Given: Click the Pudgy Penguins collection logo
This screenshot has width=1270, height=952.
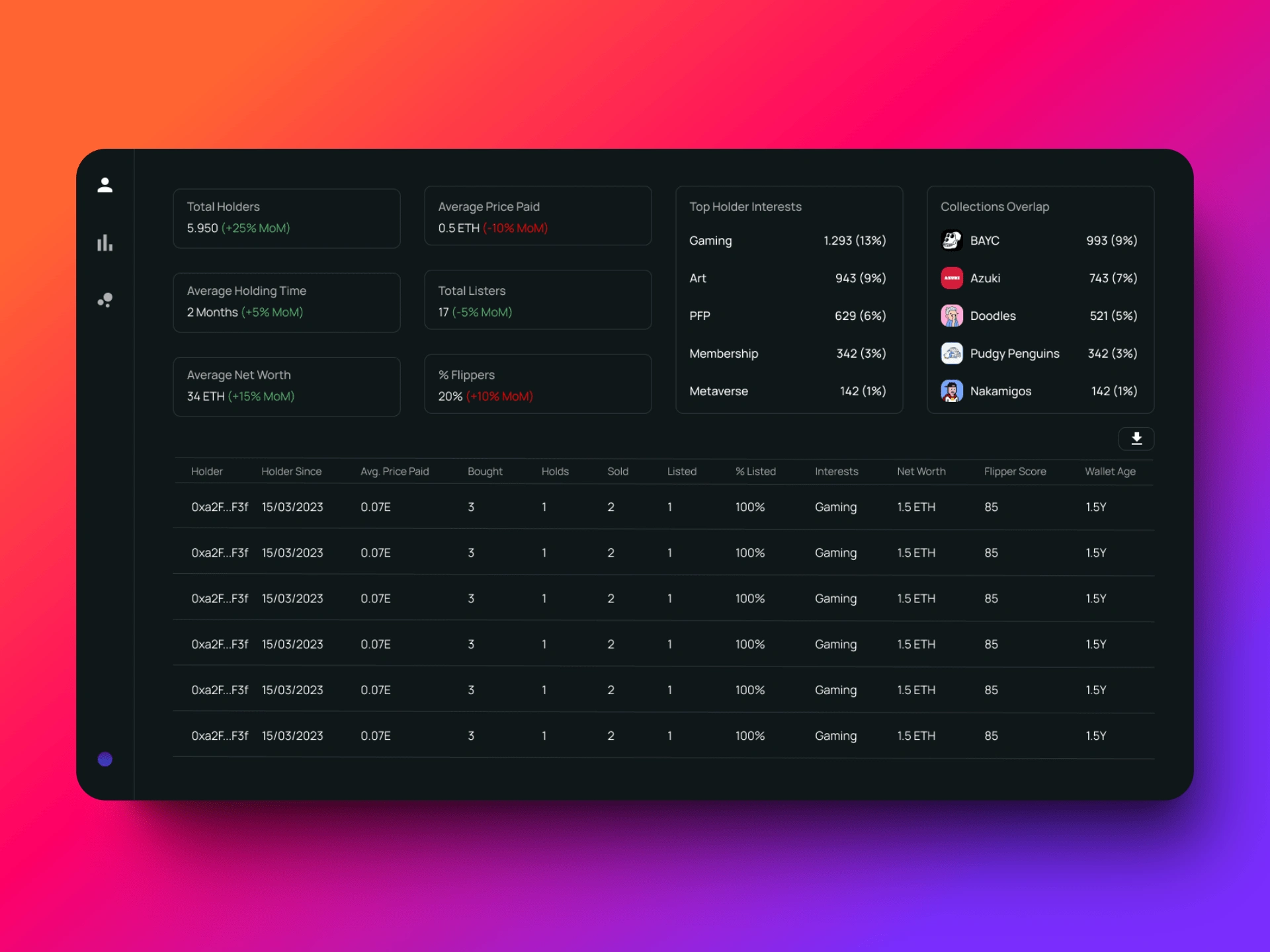Looking at the screenshot, I should click(952, 353).
